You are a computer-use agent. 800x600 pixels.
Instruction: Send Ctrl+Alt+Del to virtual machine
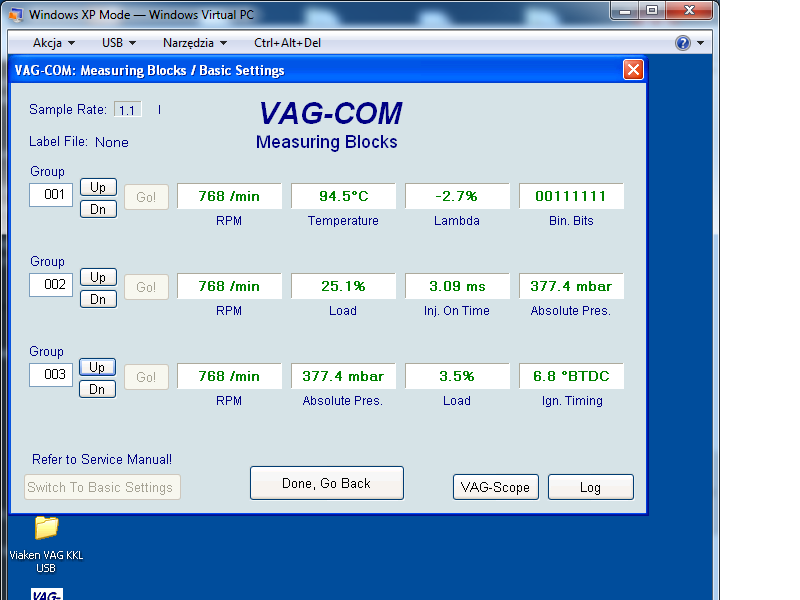click(x=287, y=43)
